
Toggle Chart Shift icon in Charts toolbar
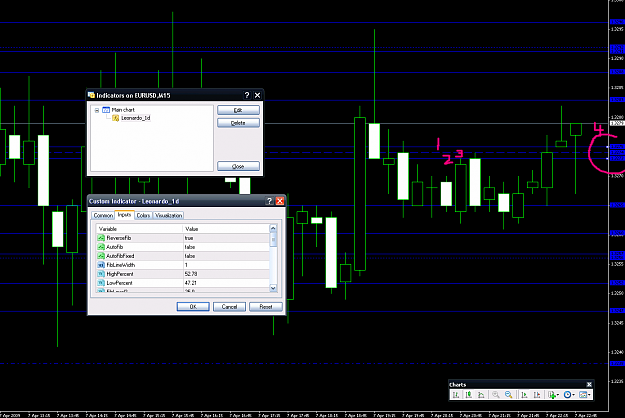[x=537, y=394]
